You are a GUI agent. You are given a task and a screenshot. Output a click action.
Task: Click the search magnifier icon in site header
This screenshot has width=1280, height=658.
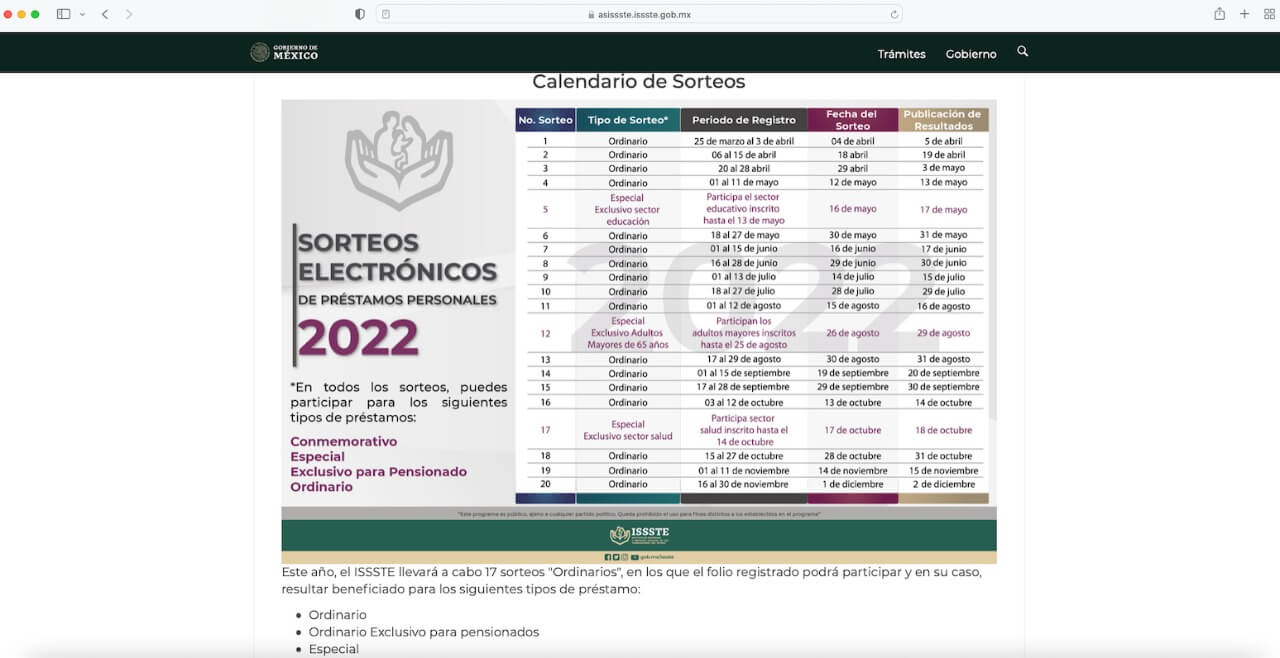(x=1022, y=51)
